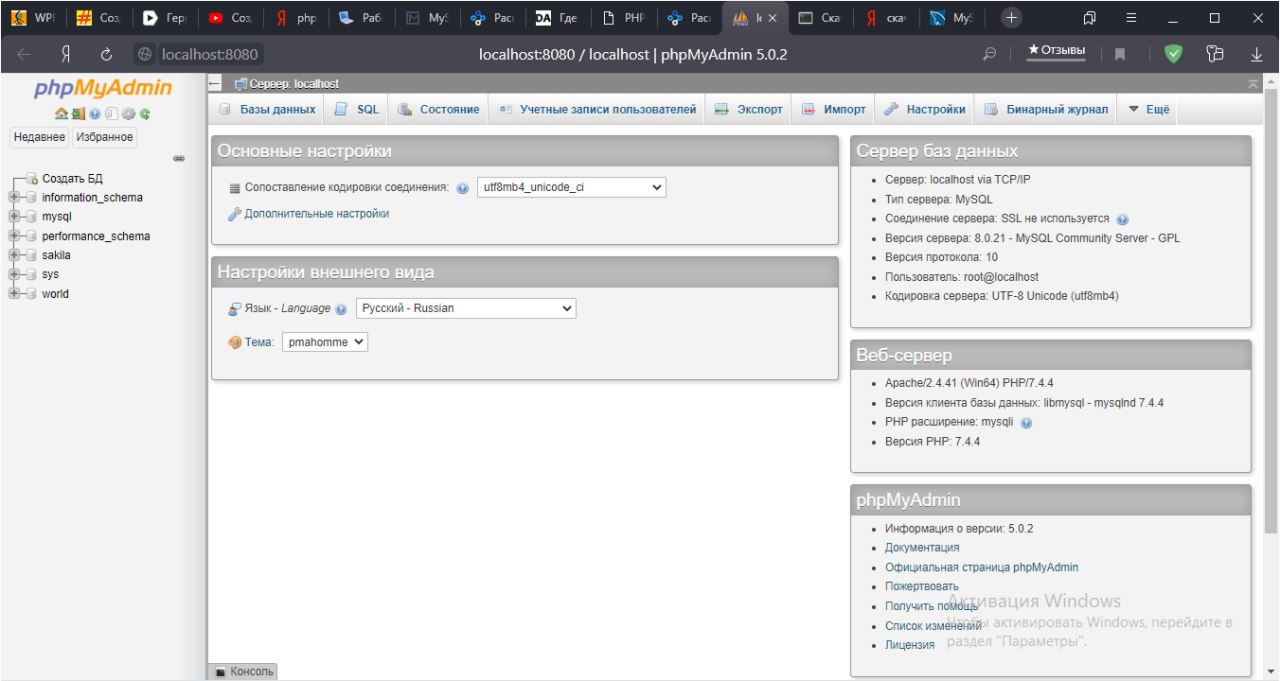Open the MySQL documentation page icon in sidebar
Image resolution: width=1280 pixels, height=681 pixels.
point(112,114)
